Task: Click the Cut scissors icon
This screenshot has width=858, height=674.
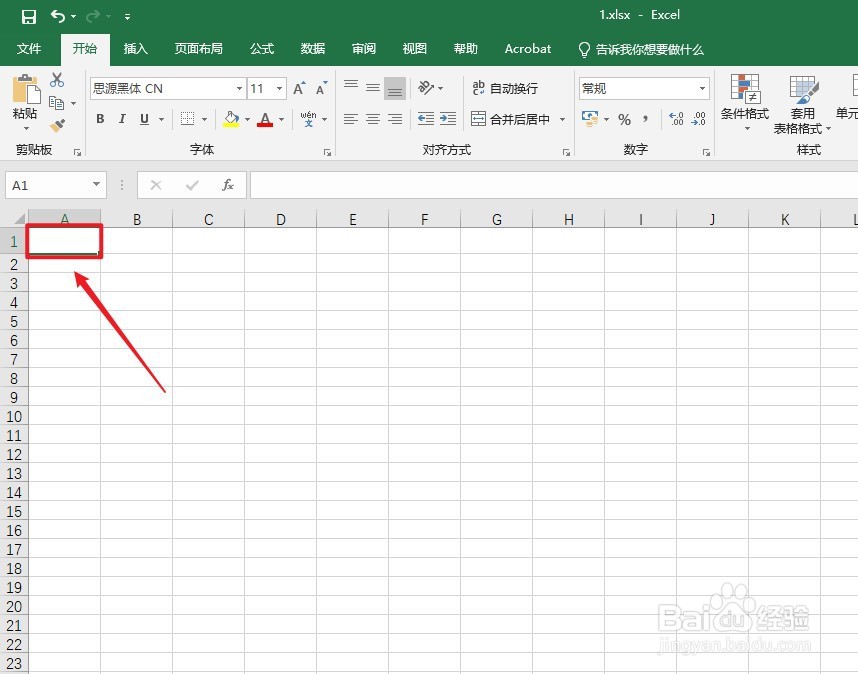Action: [57, 80]
